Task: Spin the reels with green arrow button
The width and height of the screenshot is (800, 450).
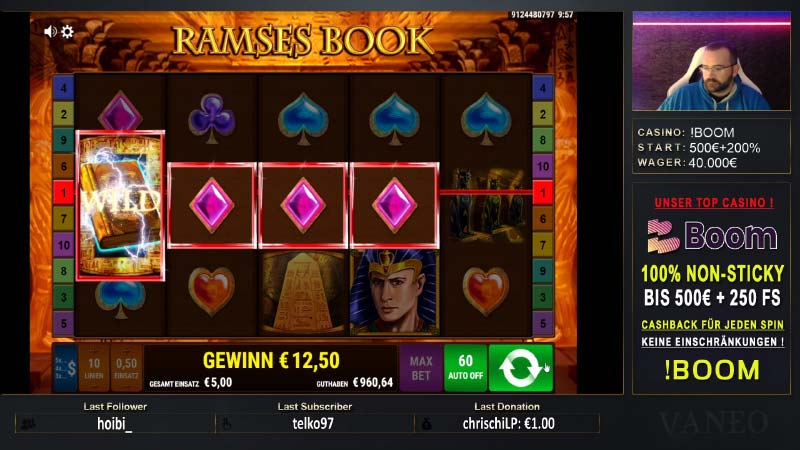Action: (x=521, y=367)
